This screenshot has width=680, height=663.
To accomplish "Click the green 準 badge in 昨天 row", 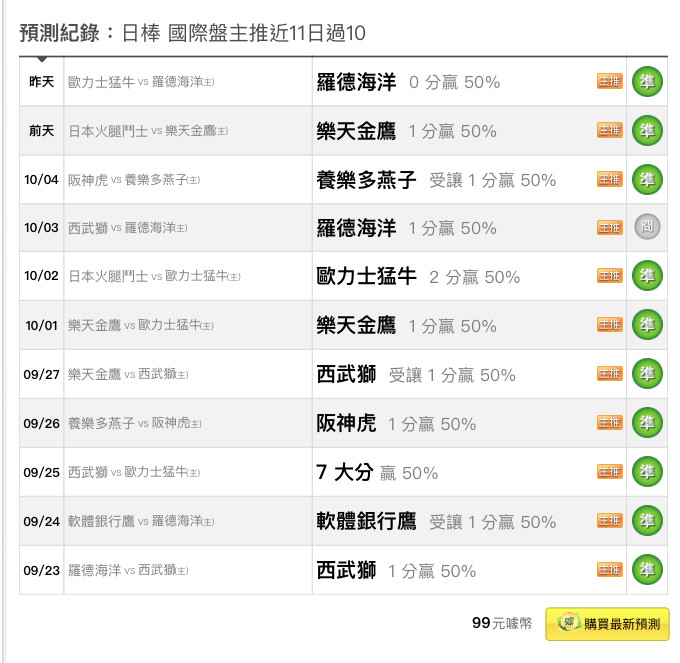I will point(647,82).
